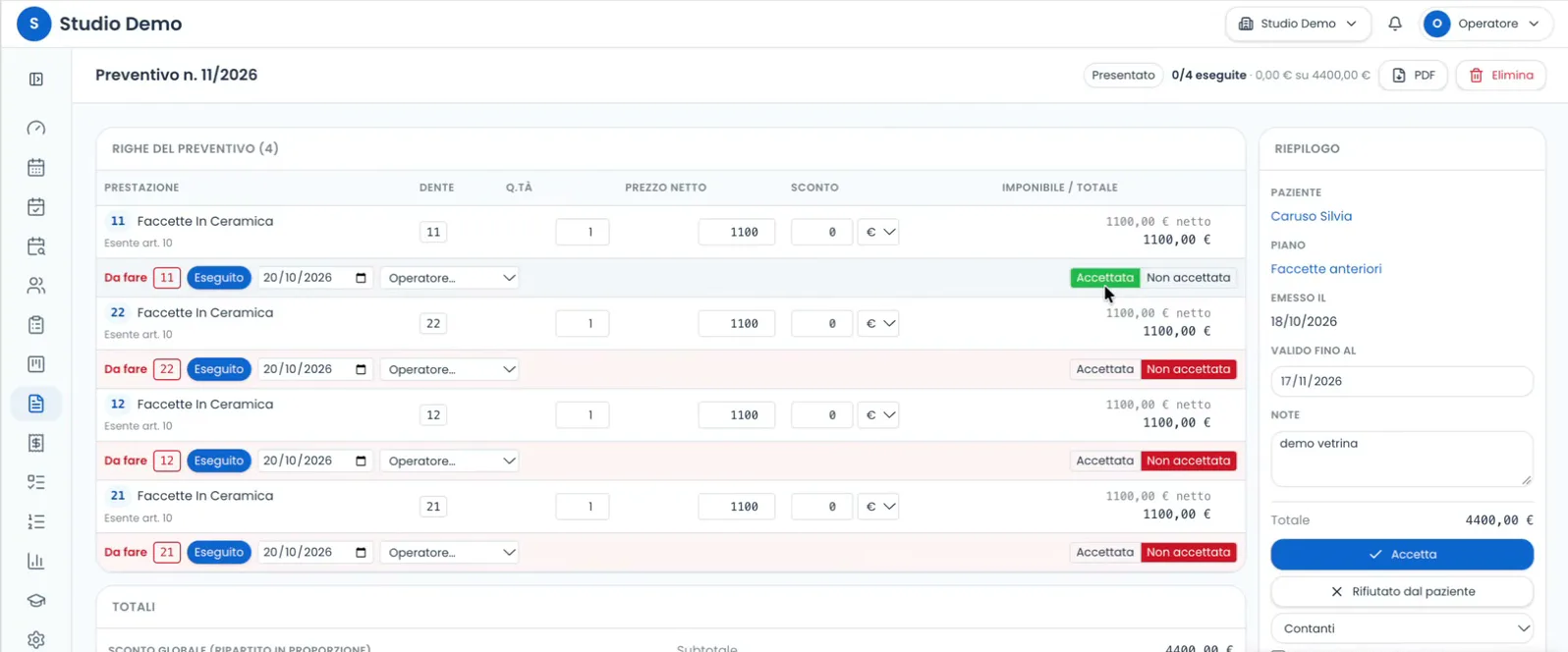The width and height of the screenshot is (1568, 652).
Task: Open the Operatore dropdown for tooth 11
Action: coord(450,278)
